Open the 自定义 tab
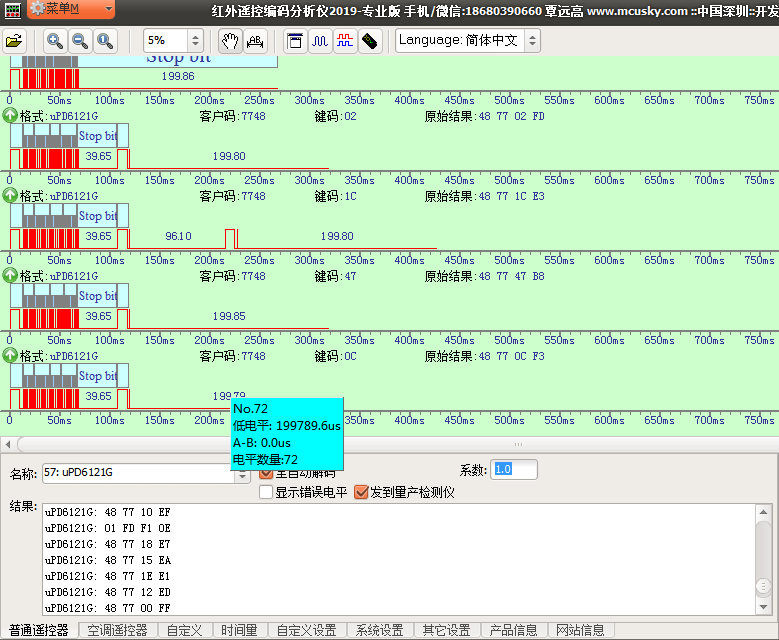 (x=185, y=630)
